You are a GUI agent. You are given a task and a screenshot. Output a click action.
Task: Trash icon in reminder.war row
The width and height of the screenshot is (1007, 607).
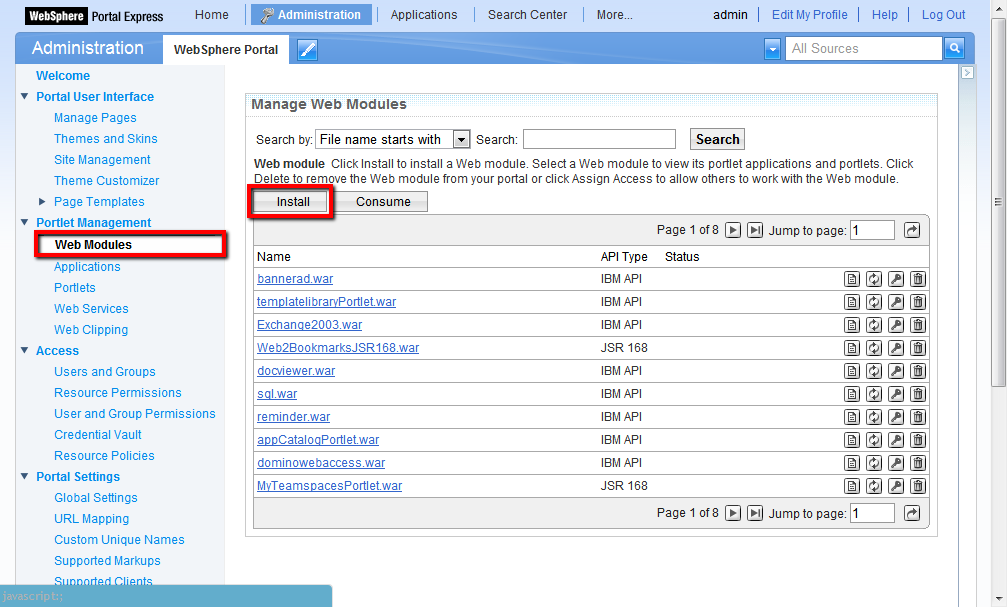coord(918,417)
